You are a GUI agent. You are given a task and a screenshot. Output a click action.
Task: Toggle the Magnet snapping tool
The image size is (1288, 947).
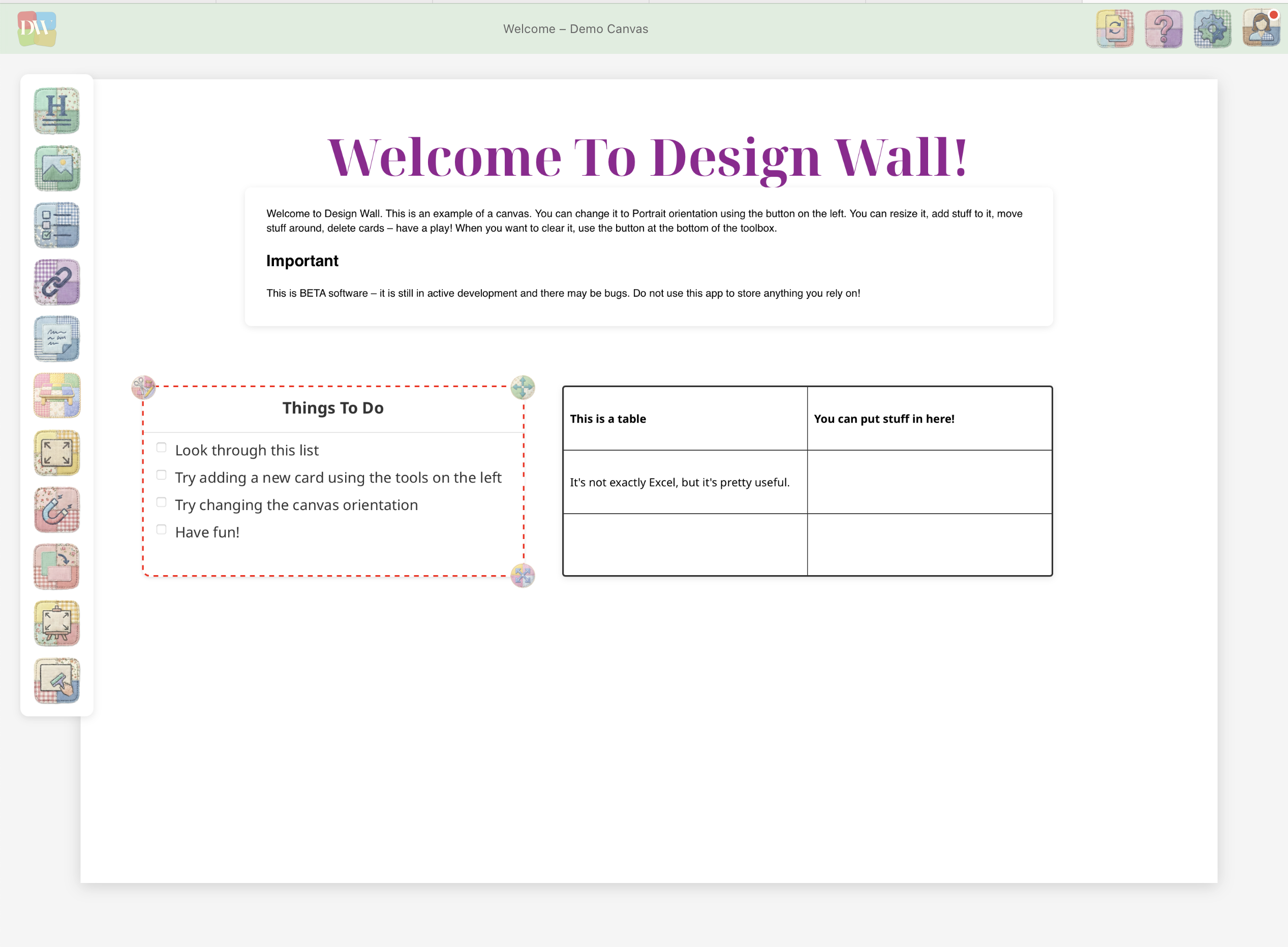coord(56,510)
